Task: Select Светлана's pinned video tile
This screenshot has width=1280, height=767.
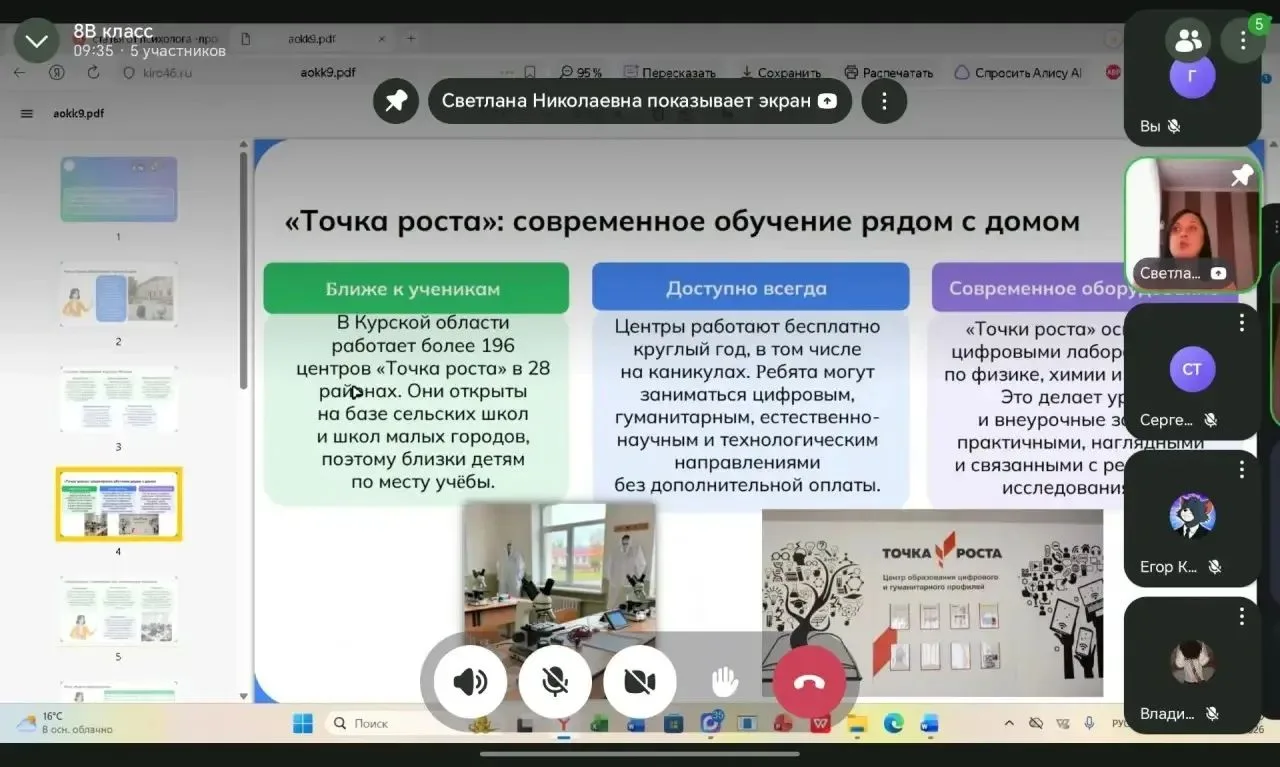Action: pos(1192,224)
